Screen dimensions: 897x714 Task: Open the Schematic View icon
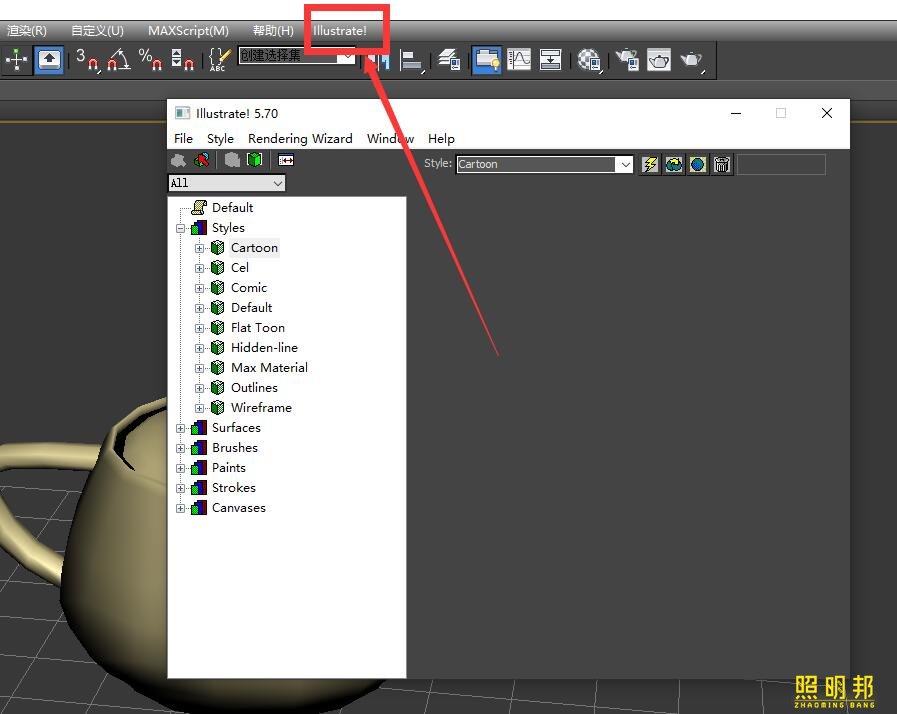pyautogui.click(x=550, y=60)
